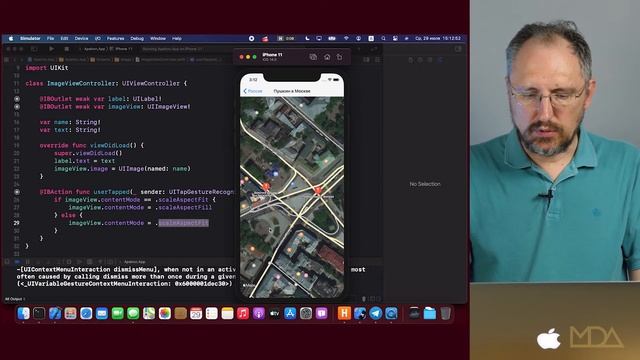640x360 pixels.
Task: Rotate the simulator device icon
Action: (x=340, y=57)
